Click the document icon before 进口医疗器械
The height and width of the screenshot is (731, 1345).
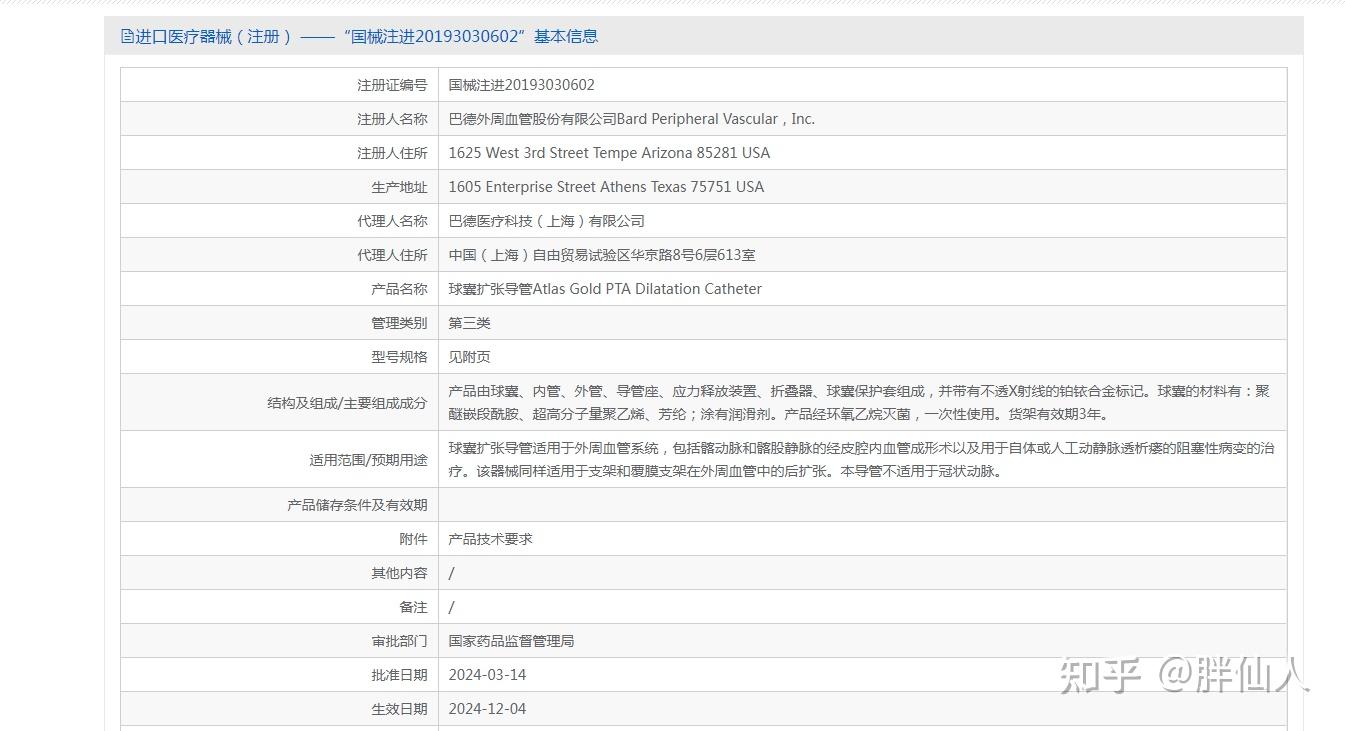tap(127, 36)
